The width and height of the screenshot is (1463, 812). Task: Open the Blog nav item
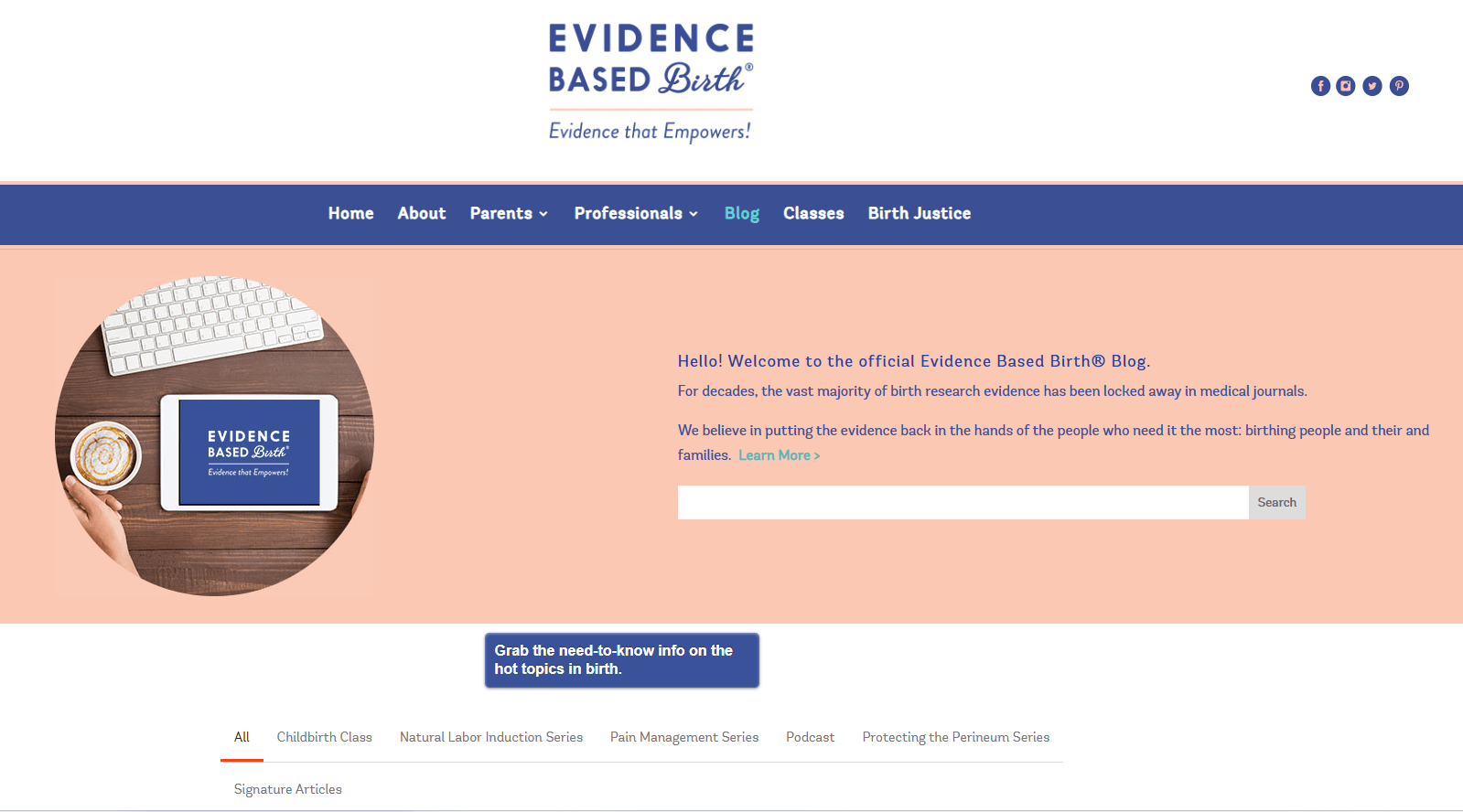point(742,213)
